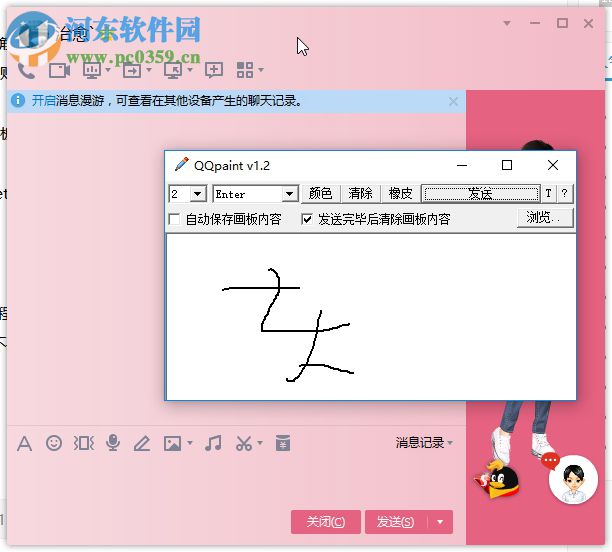The width and height of the screenshot is (612, 552).
Task: Dismiss the message roaming notice bar
Action: click(x=453, y=101)
